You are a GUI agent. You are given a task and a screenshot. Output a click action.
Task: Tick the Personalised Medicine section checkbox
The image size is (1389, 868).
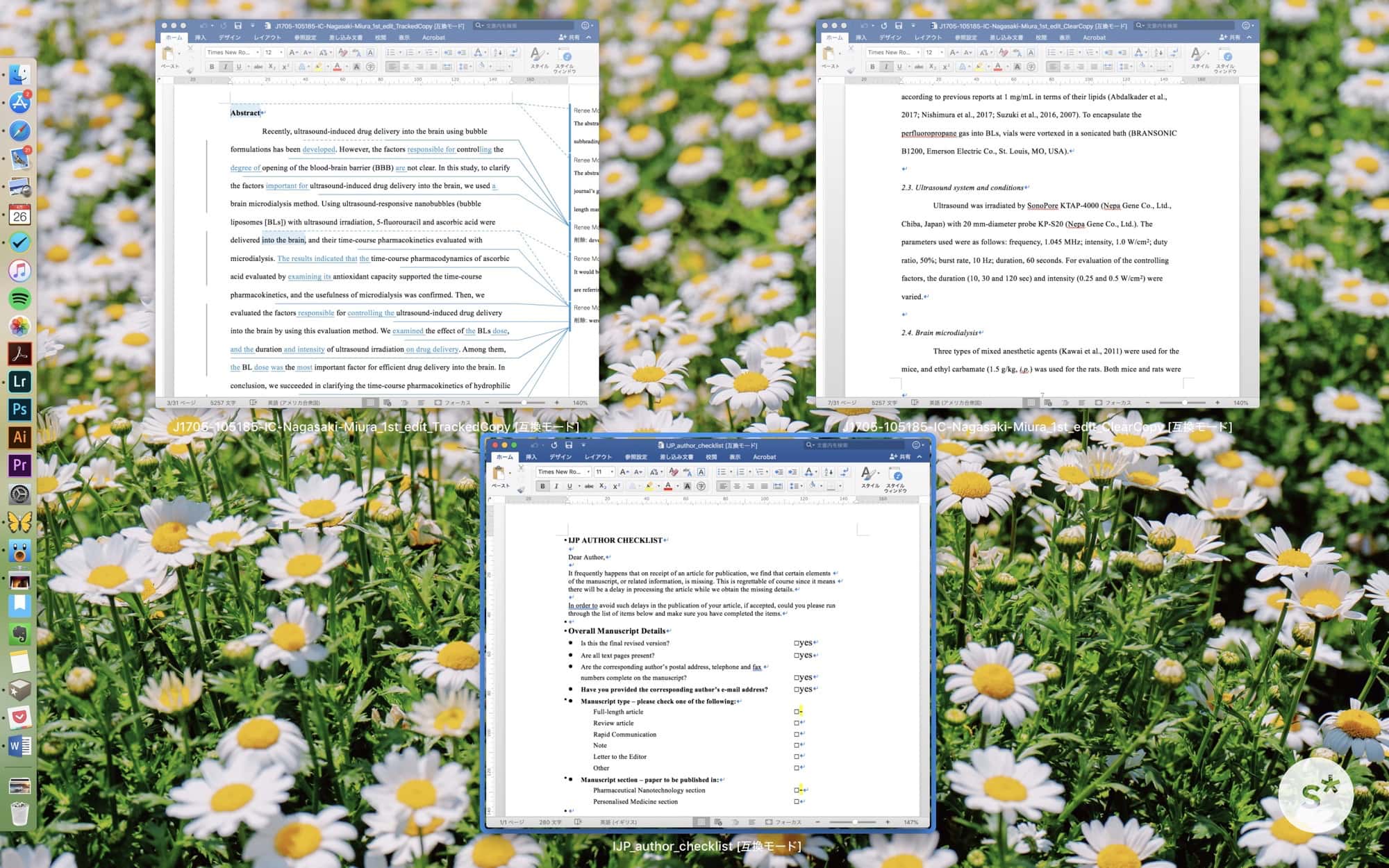click(797, 801)
